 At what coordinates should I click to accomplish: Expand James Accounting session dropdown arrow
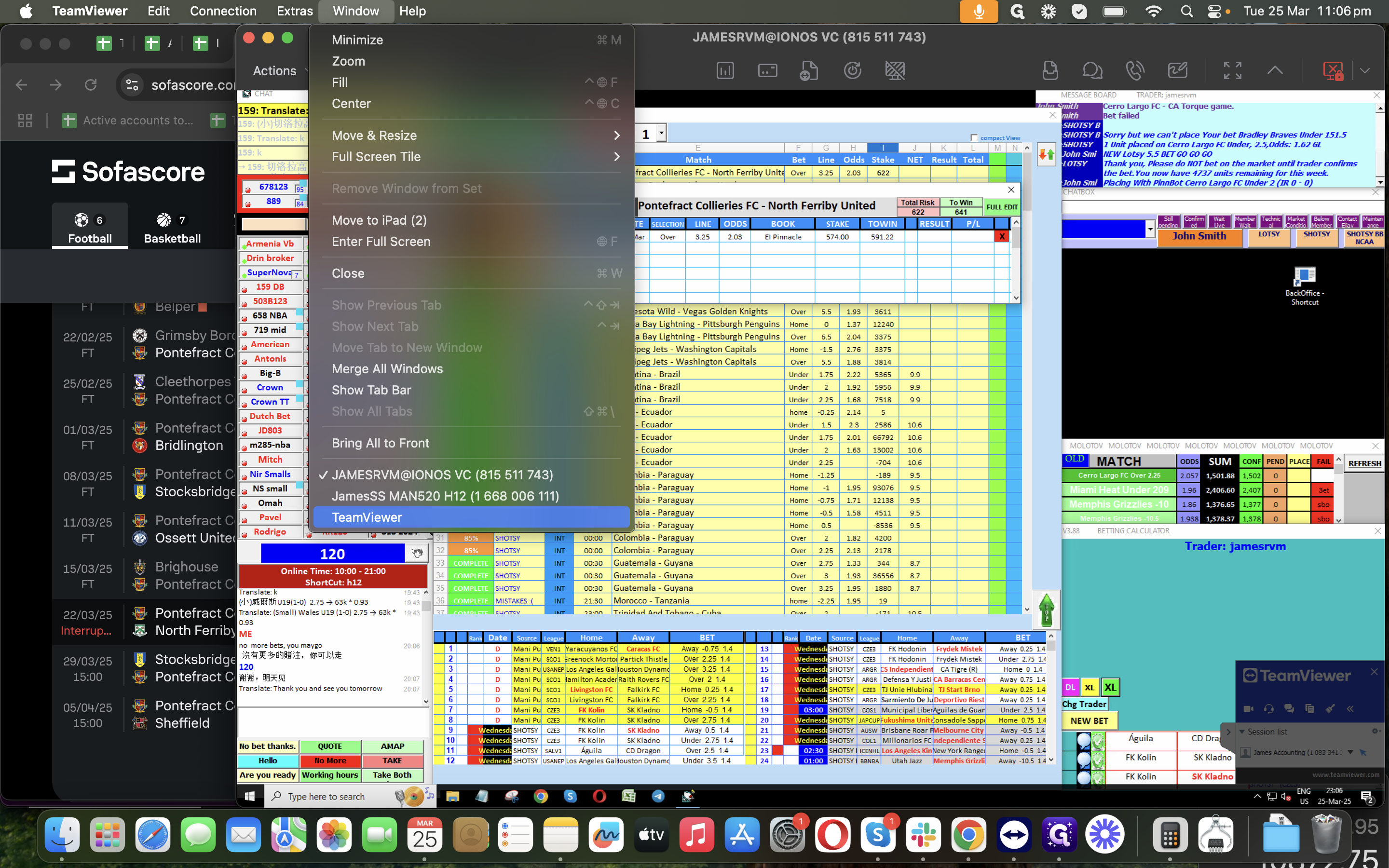pos(1350,752)
